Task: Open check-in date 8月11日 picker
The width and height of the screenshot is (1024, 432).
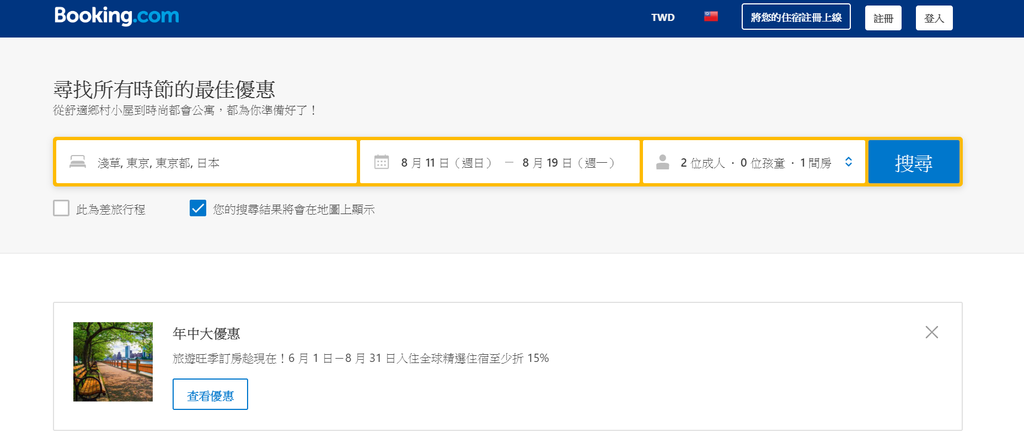Action: point(447,162)
